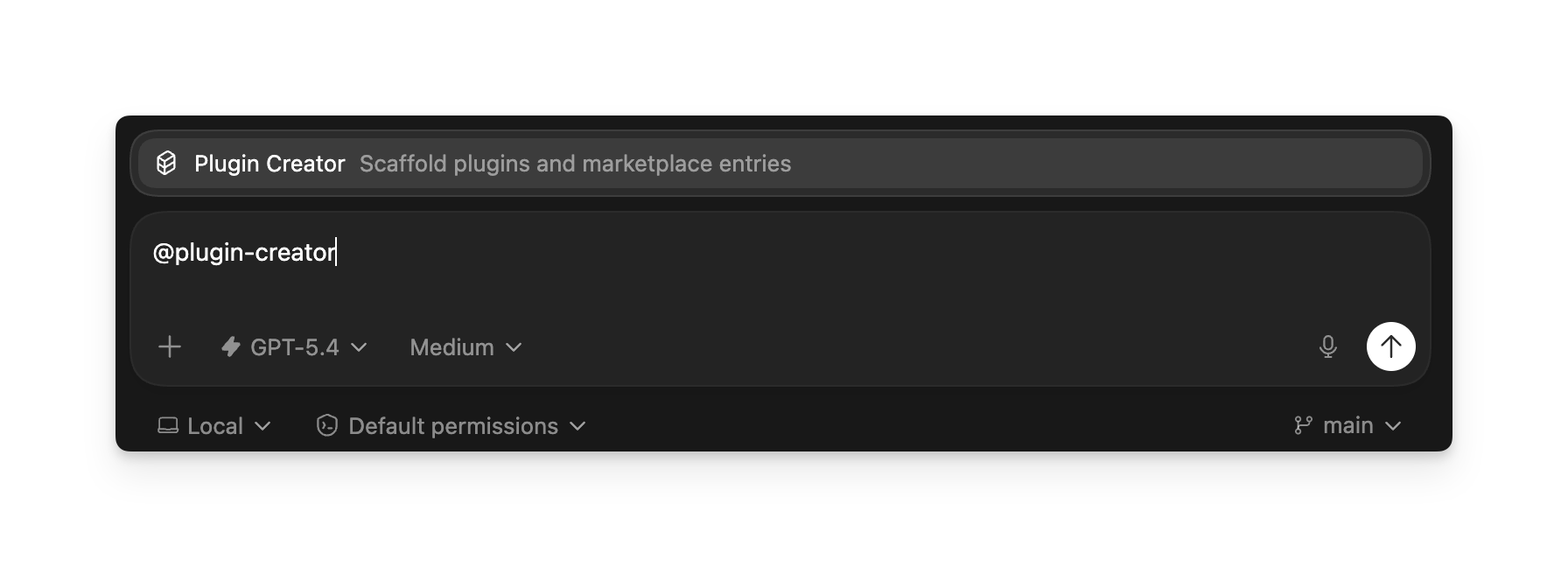Select the Plugin Creator suggestion title
The height and width of the screenshot is (567, 1568).
(x=269, y=164)
